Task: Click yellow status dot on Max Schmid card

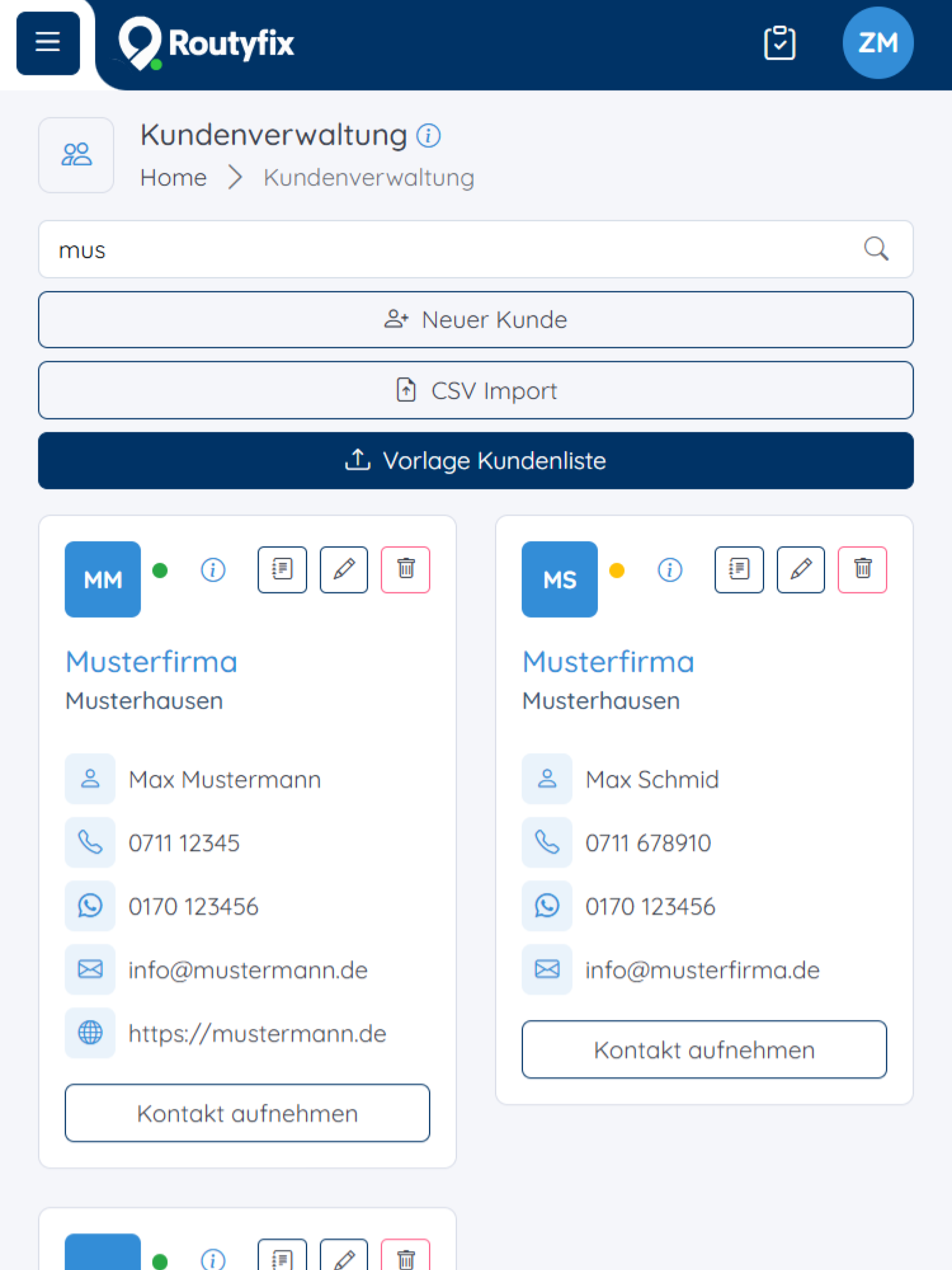Action: click(x=617, y=570)
